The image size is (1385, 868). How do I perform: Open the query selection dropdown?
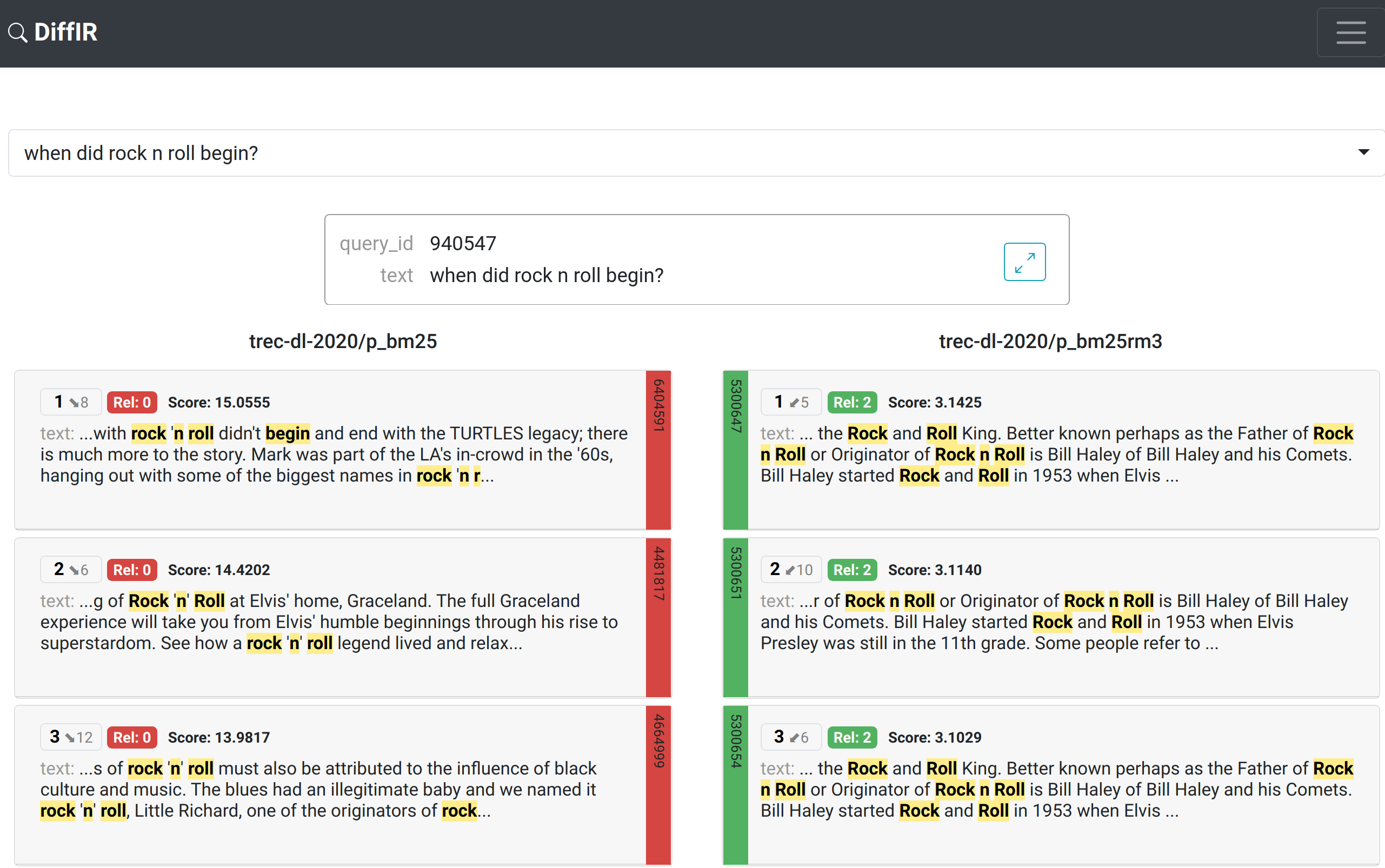(x=689, y=153)
